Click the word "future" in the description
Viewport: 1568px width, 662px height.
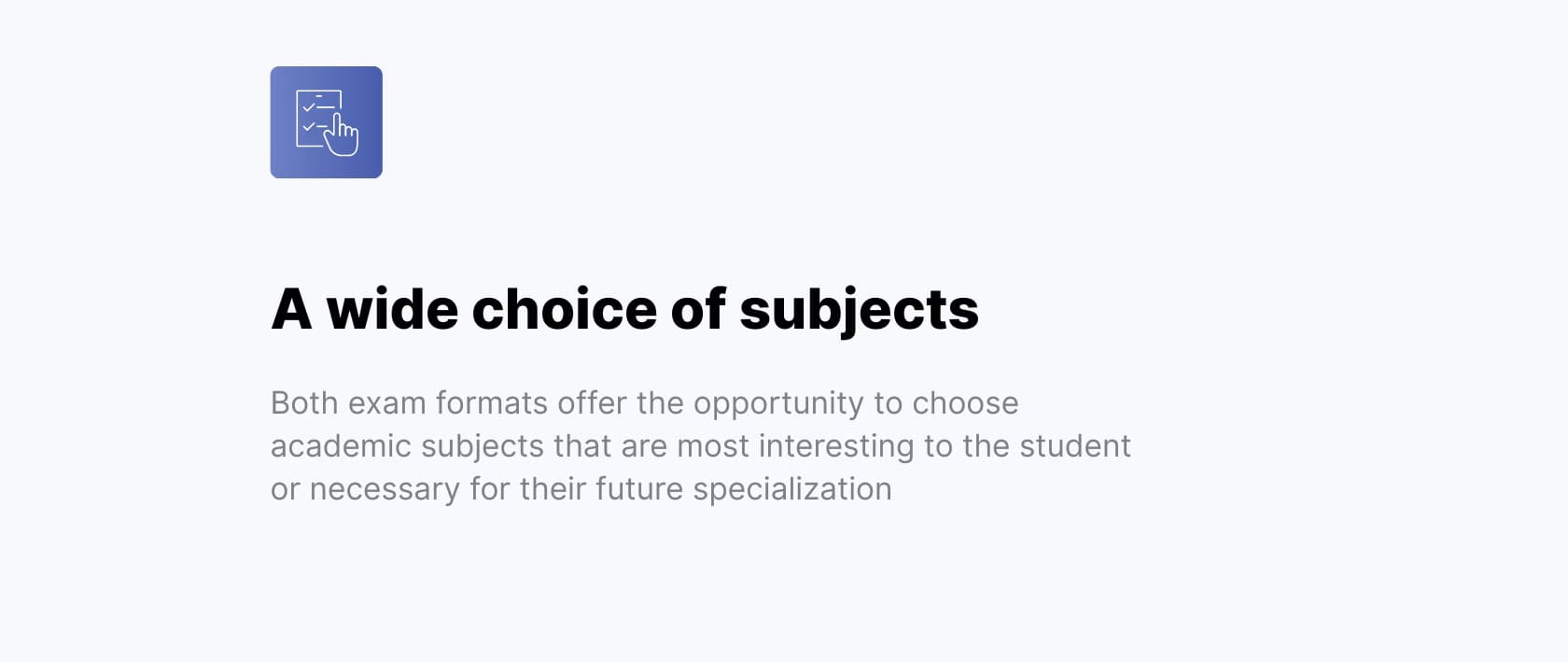[x=639, y=489]
